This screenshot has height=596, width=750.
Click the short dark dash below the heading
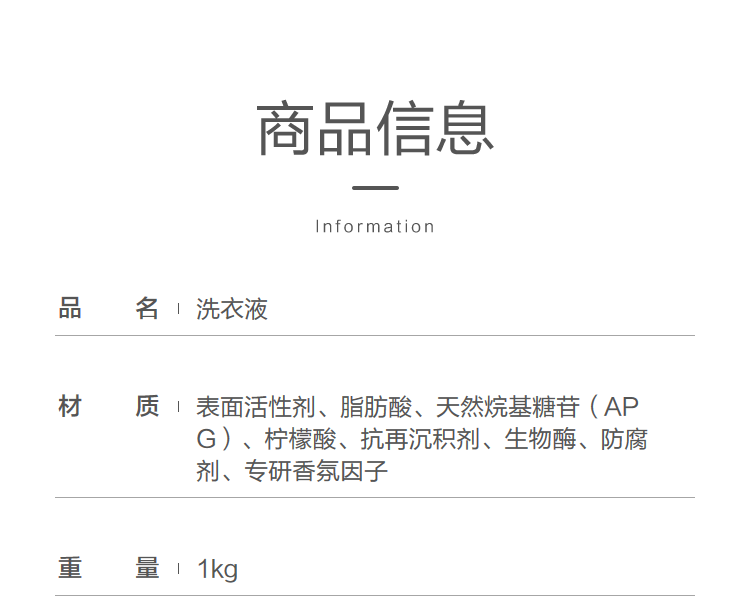click(x=375, y=187)
